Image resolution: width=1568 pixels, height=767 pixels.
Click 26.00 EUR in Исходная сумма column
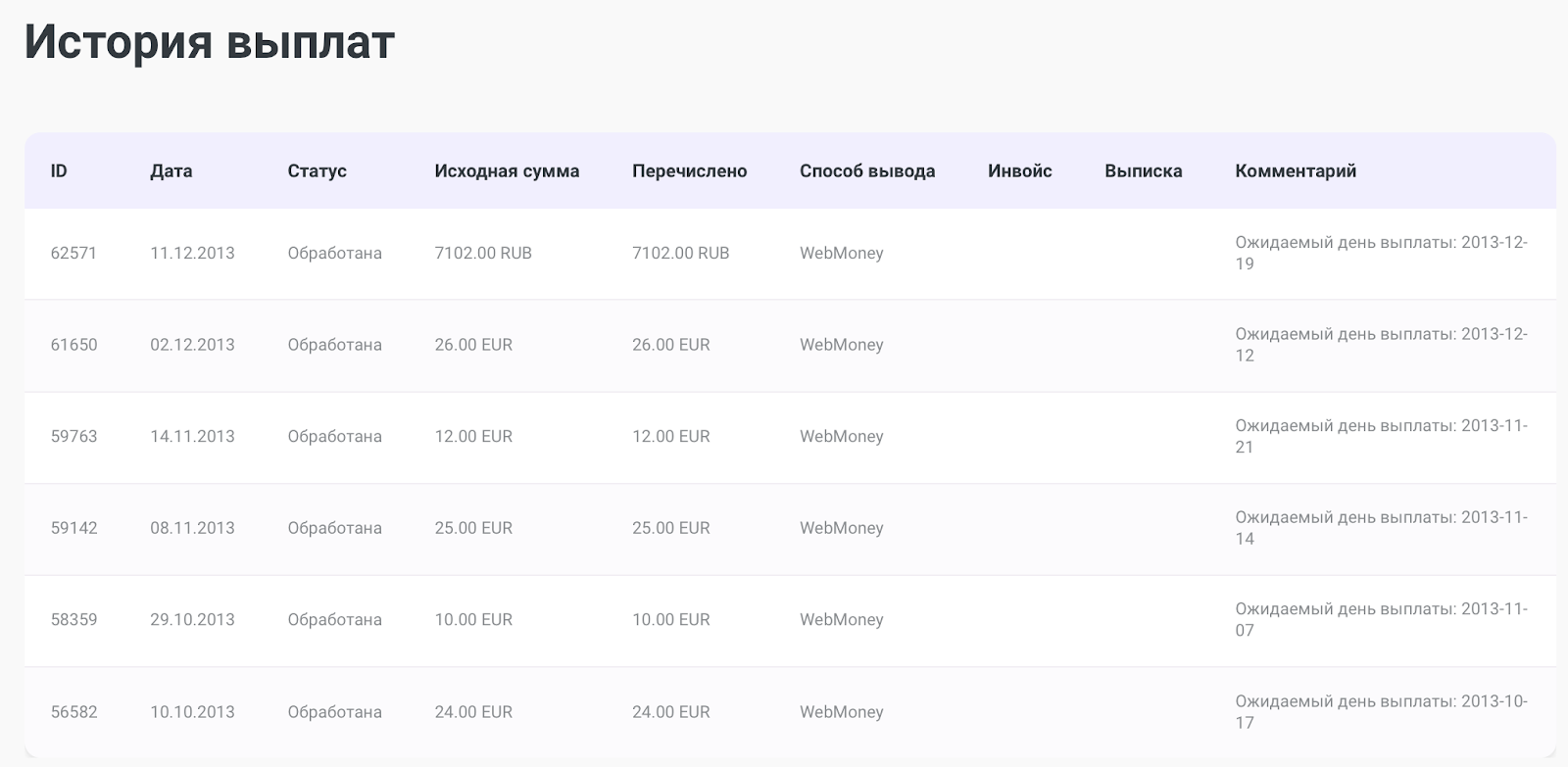pyautogui.click(x=473, y=345)
